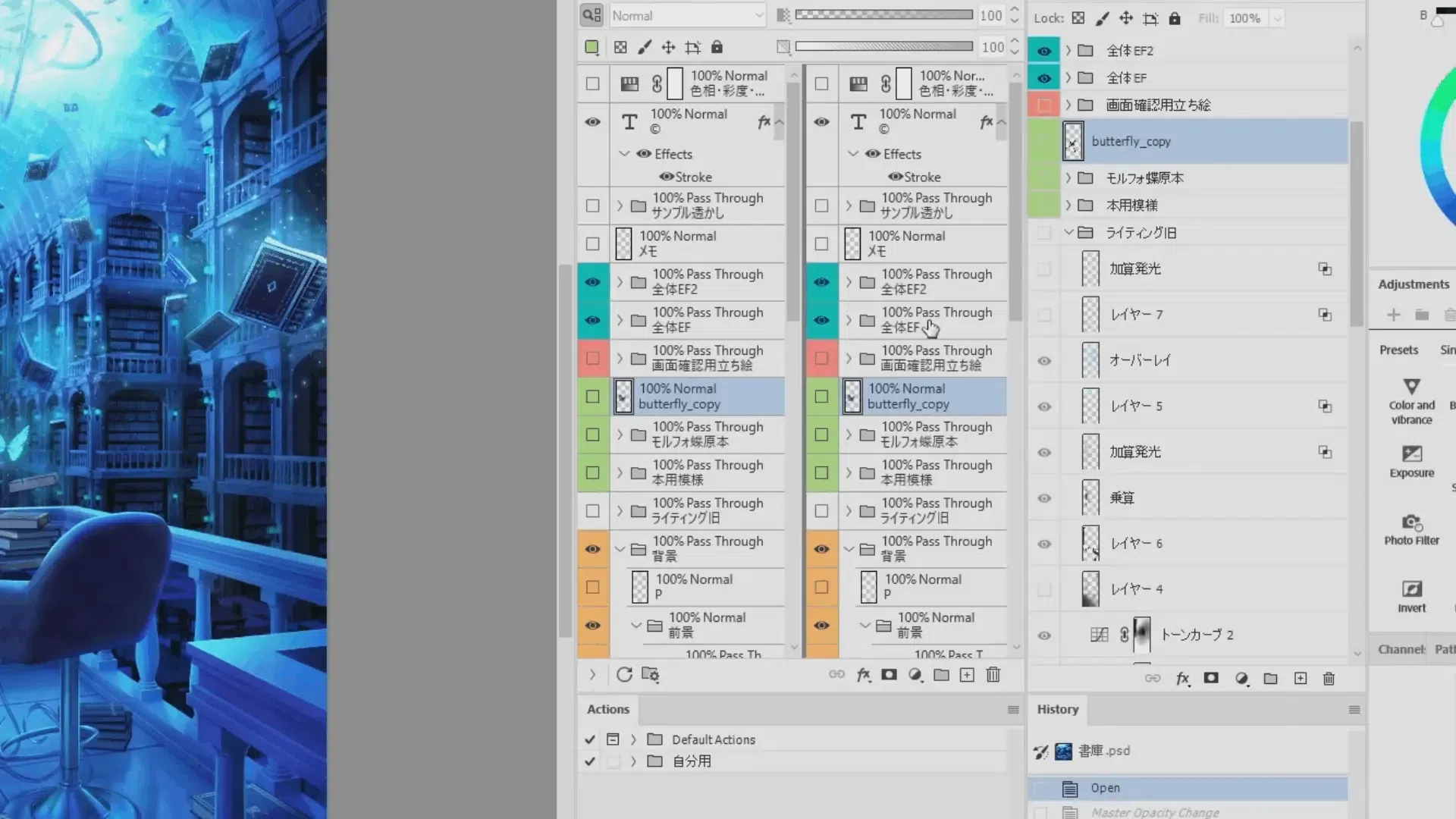
Task: Open the History panel menu
Action: 1354,710
